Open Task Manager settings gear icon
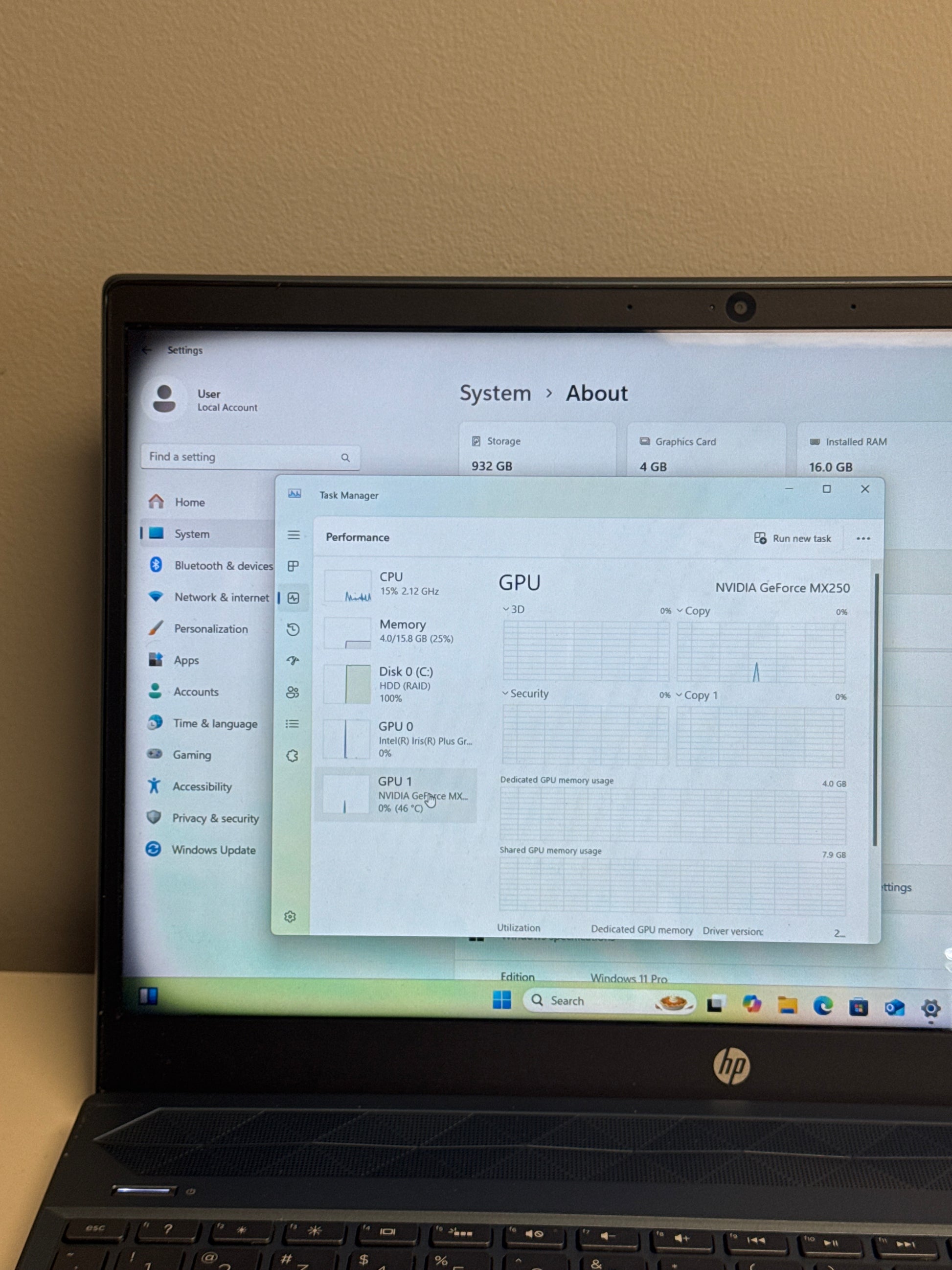This screenshot has height=1270, width=952. [291, 916]
